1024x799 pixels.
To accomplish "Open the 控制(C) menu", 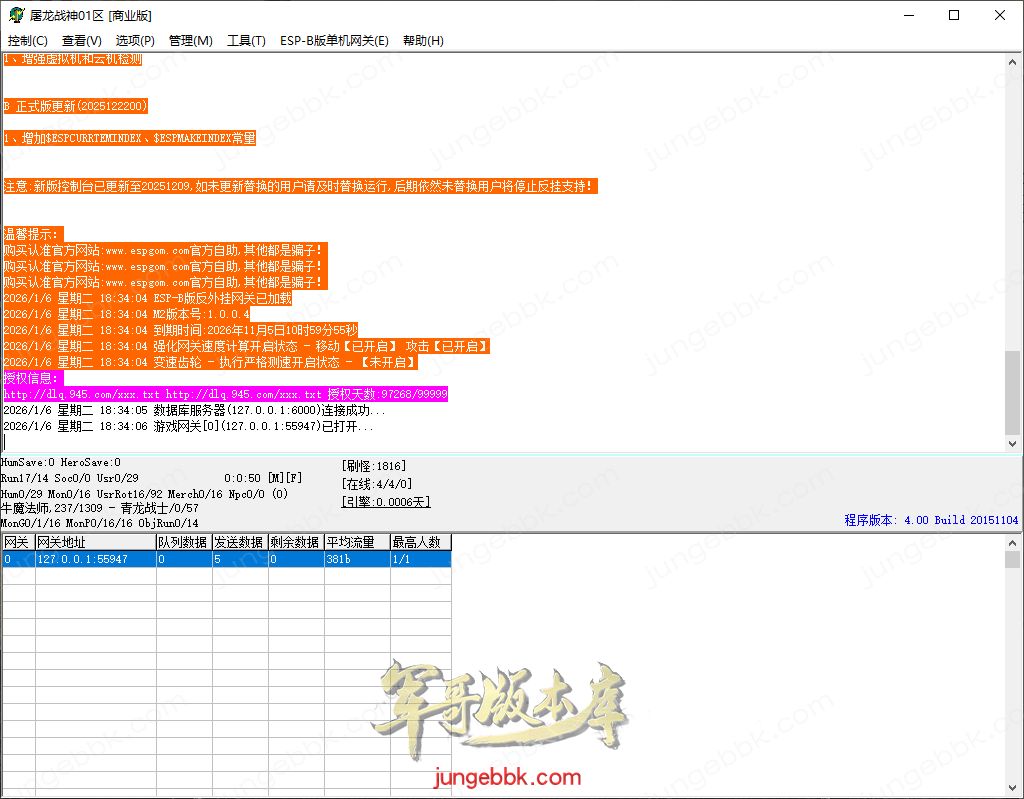I will point(28,41).
